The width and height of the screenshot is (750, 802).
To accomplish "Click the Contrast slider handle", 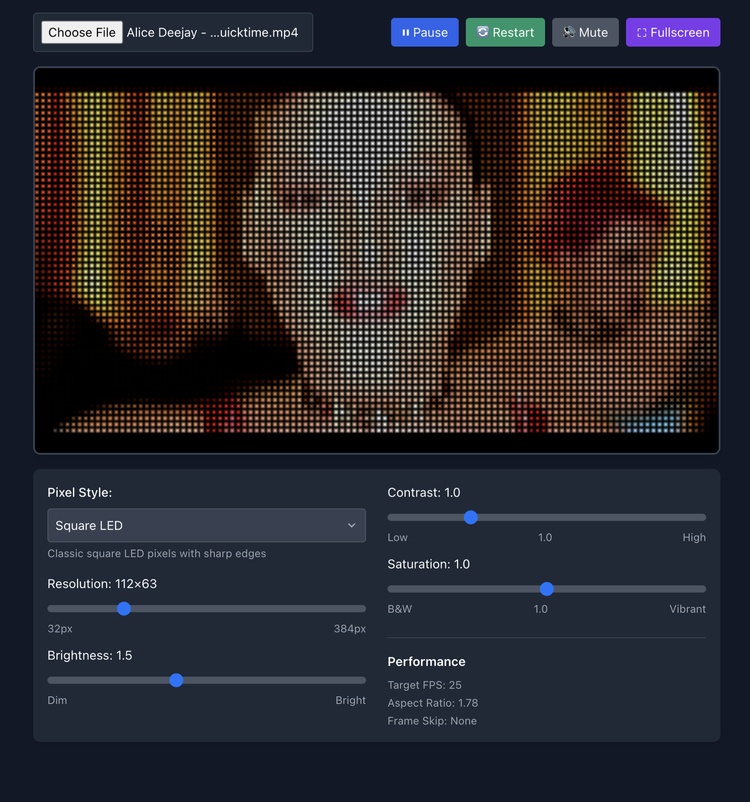I will (x=471, y=517).
